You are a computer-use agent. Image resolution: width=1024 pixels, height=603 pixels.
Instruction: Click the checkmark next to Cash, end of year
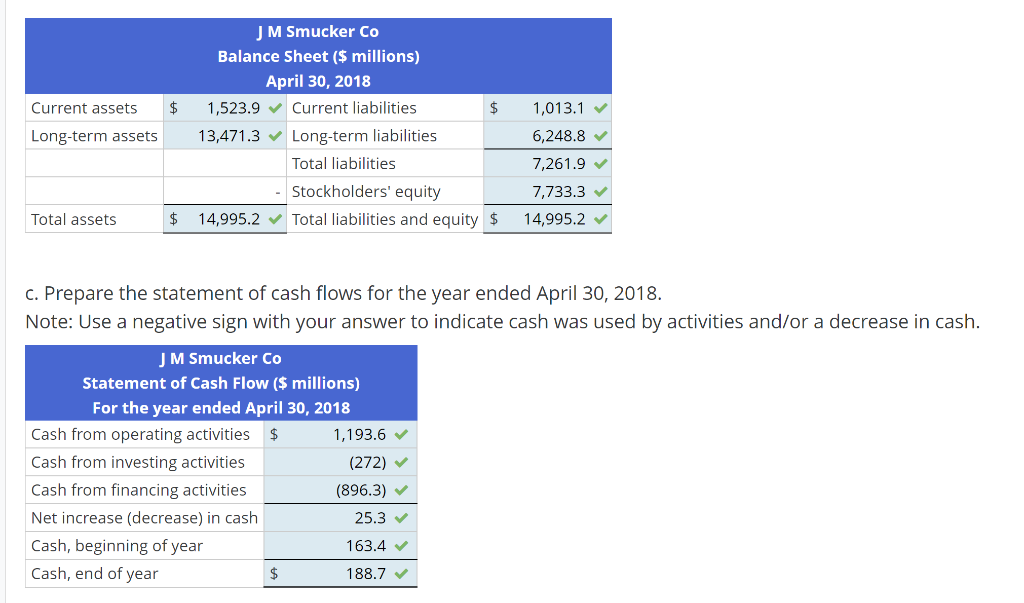click(x=402, y=574)
